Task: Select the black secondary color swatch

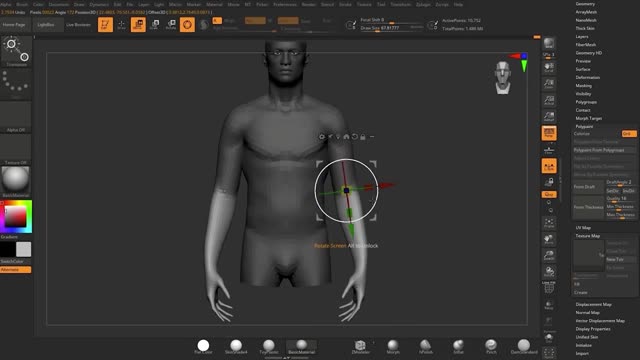Action: 7,249
